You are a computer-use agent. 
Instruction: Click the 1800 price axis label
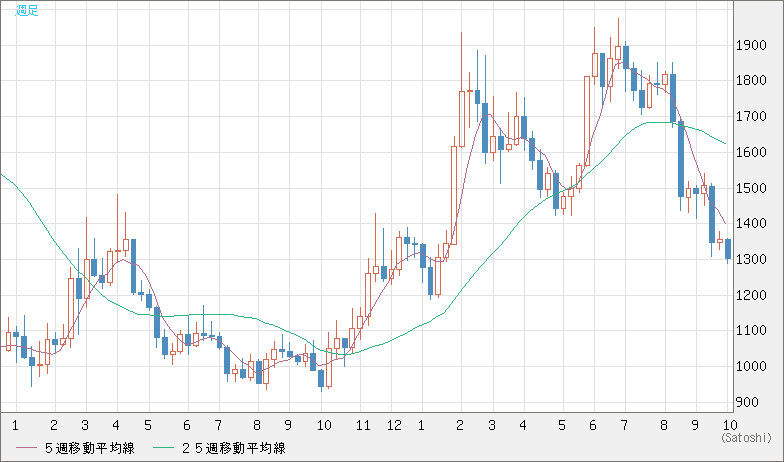[x=751, y=80]
